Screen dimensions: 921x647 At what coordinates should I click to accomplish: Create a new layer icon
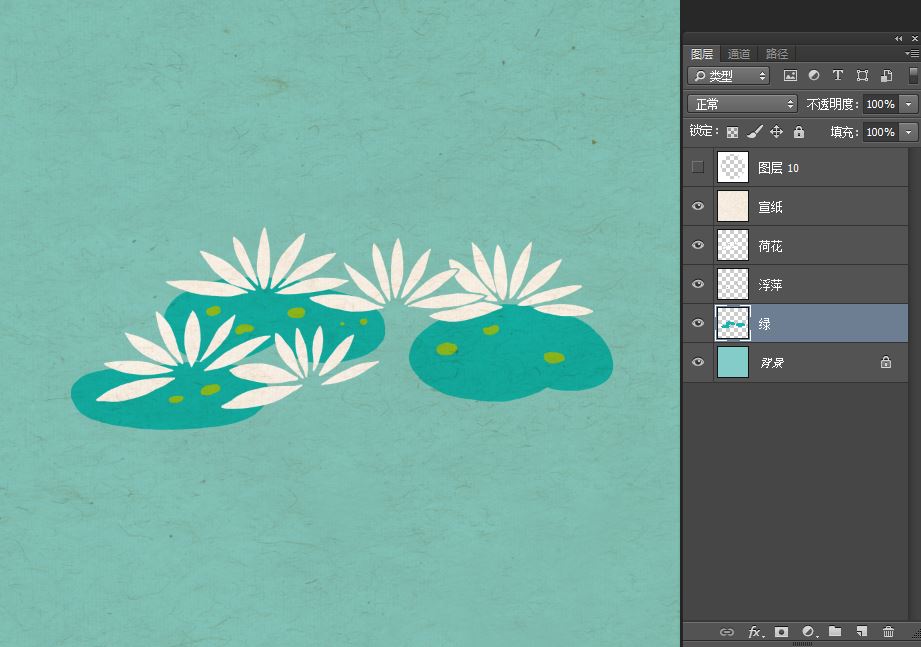(862, 632)
